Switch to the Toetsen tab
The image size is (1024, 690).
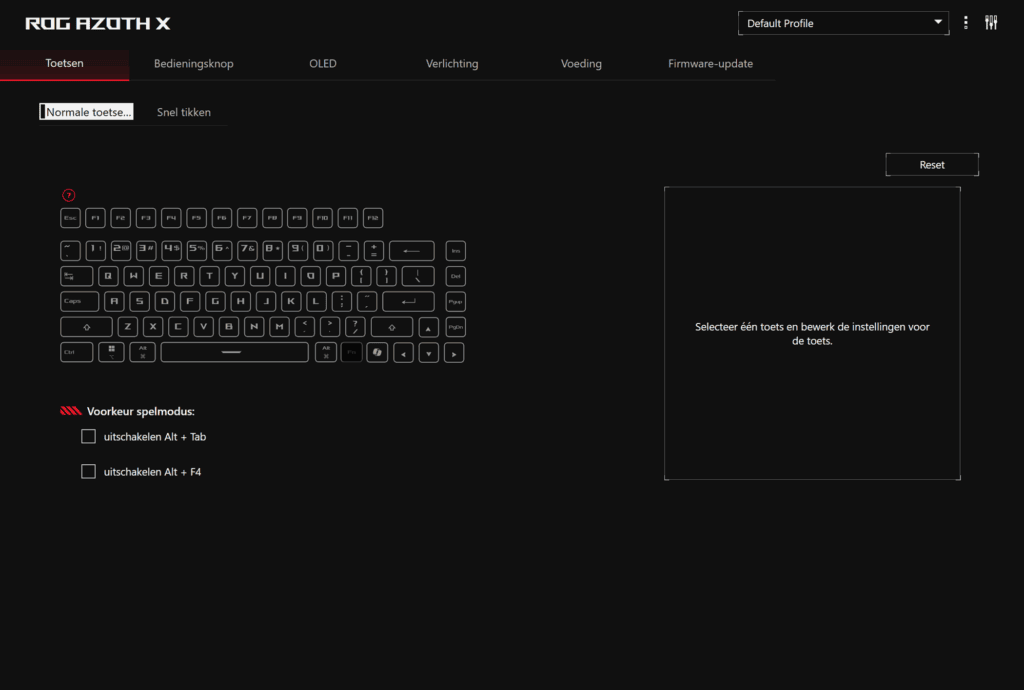point(65,63)
